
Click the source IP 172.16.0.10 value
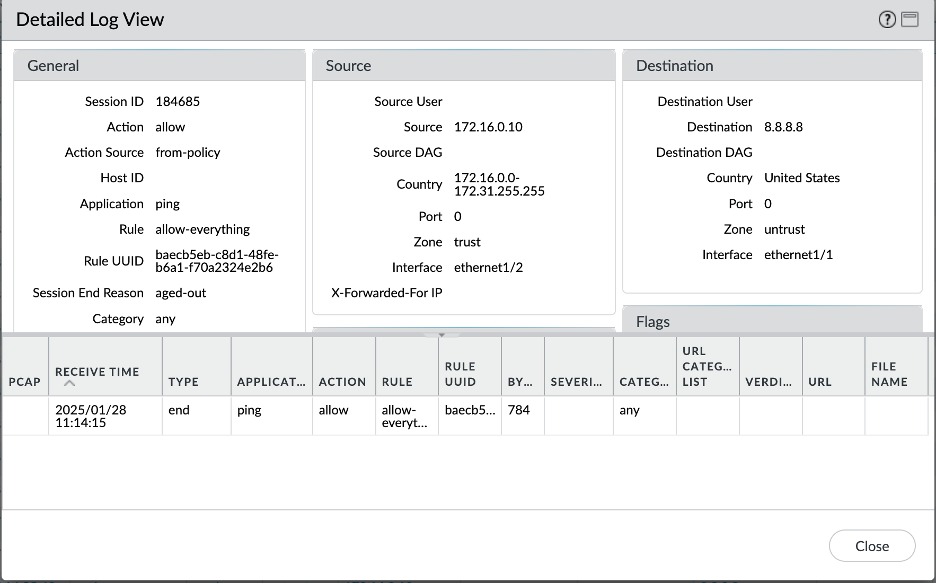pos(488,127)
